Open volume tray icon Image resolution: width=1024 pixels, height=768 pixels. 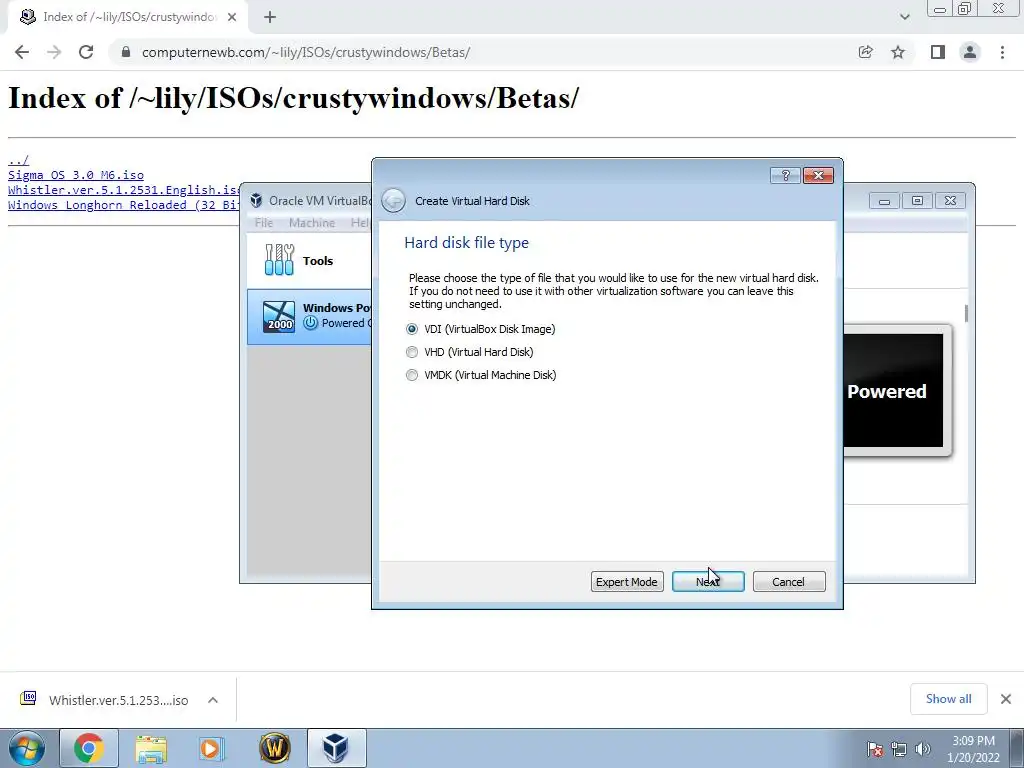[x=923, y=749]
